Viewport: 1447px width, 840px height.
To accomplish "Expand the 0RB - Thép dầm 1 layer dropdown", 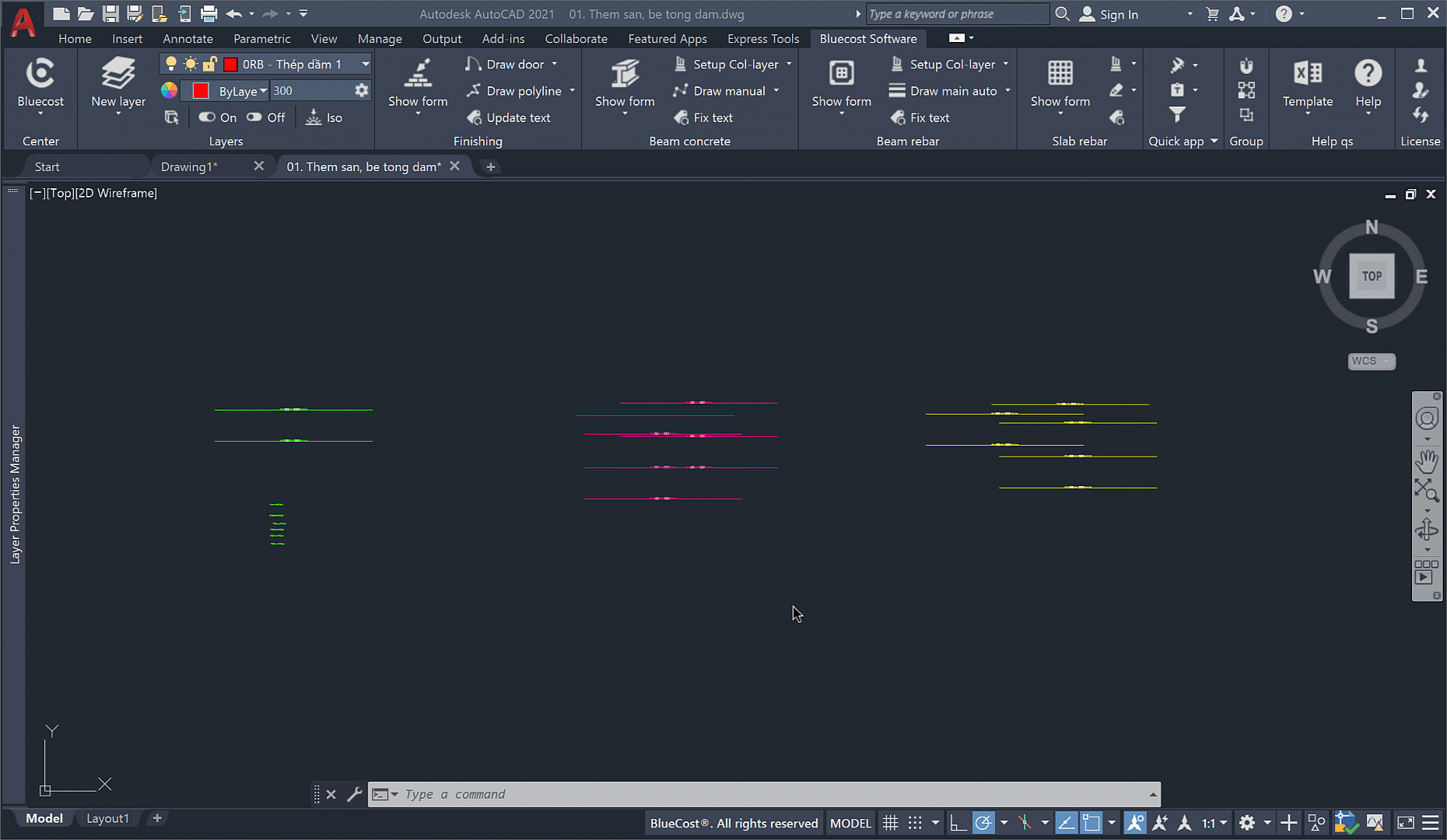I will (x=365, y=65).
